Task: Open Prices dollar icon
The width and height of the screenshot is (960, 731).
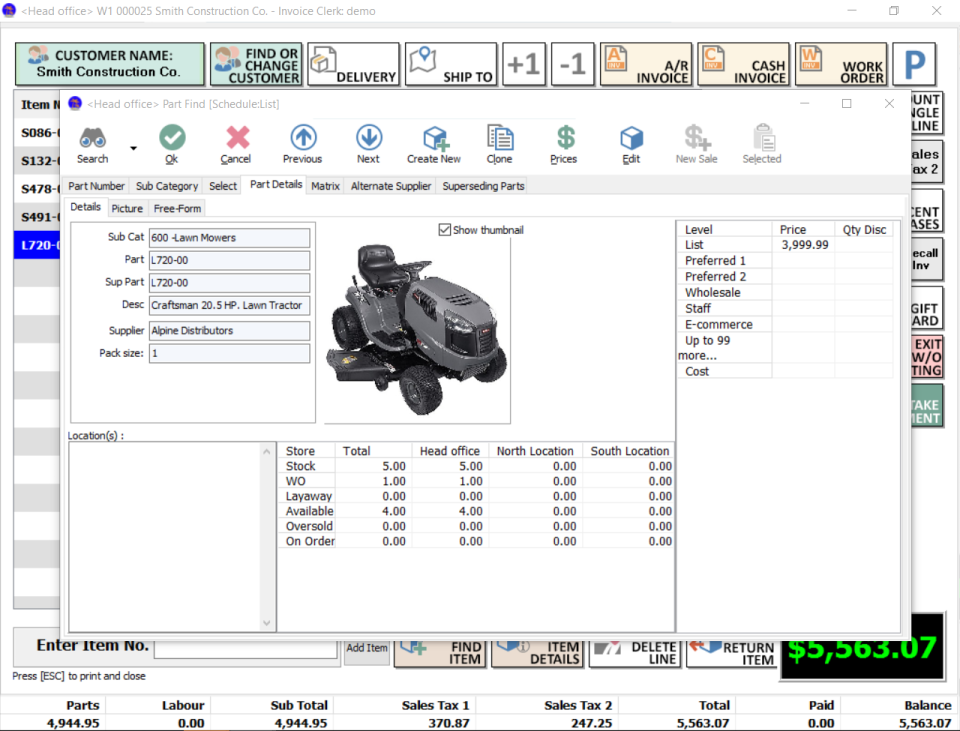Action: (x=565, y=138)
